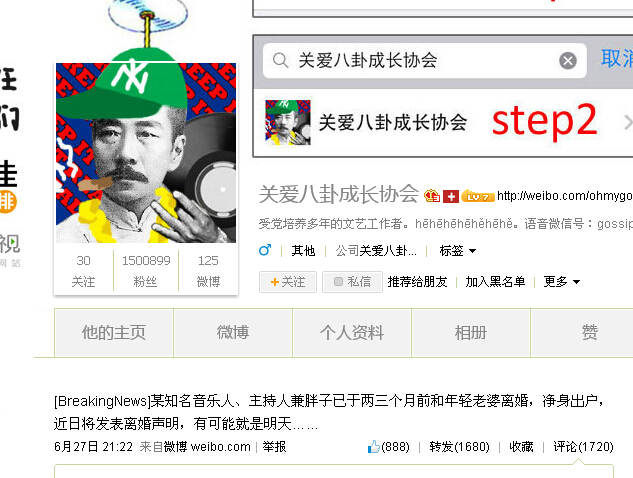Image resolution: width=633 pixels, height=478 pixels.
Task: Click the large profile avatar picture
Action: pyautogui.click(x=146, y=153)
